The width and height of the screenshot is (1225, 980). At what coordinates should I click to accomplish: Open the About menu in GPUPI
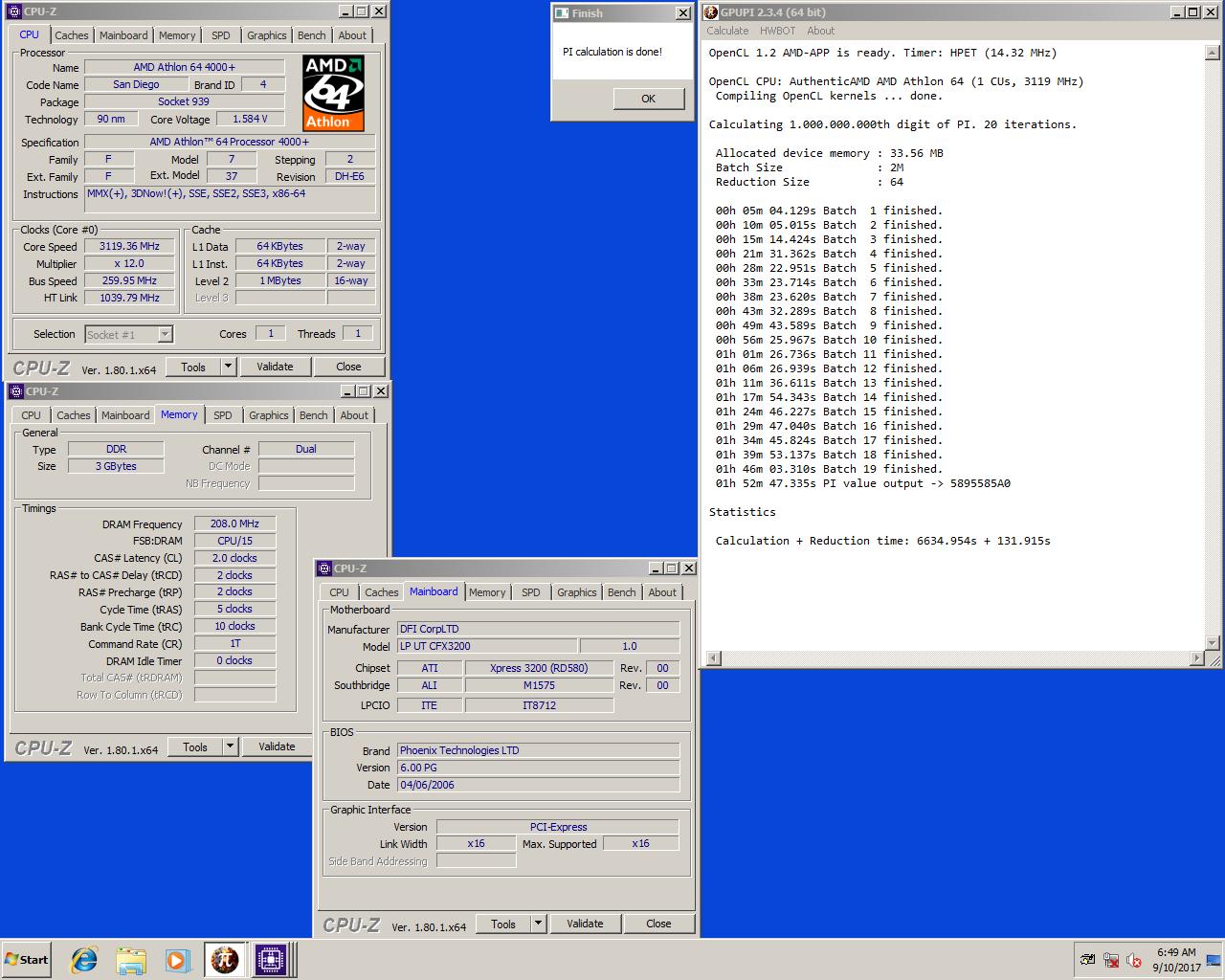pos(820,31)
